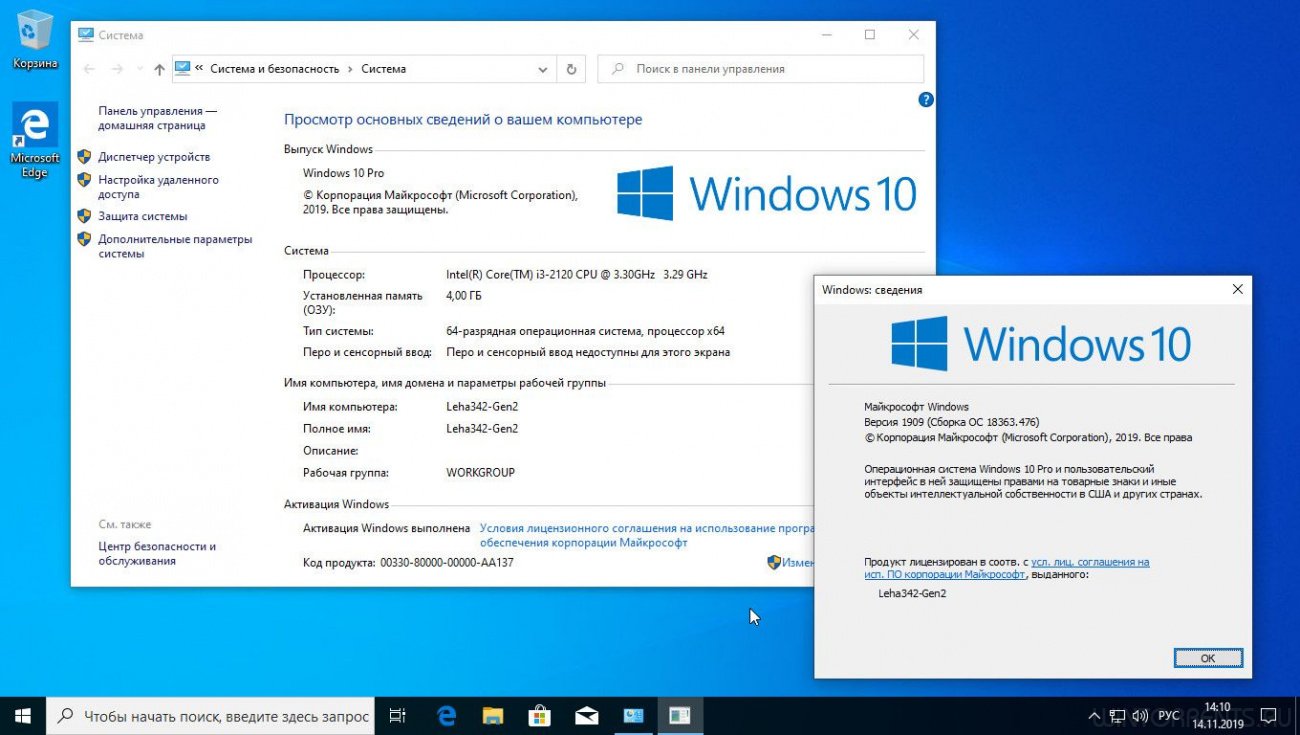Click the shield icon next to Защита системы
The height and width of the screenshot is (735, 1300).
[x=84, y=216]
